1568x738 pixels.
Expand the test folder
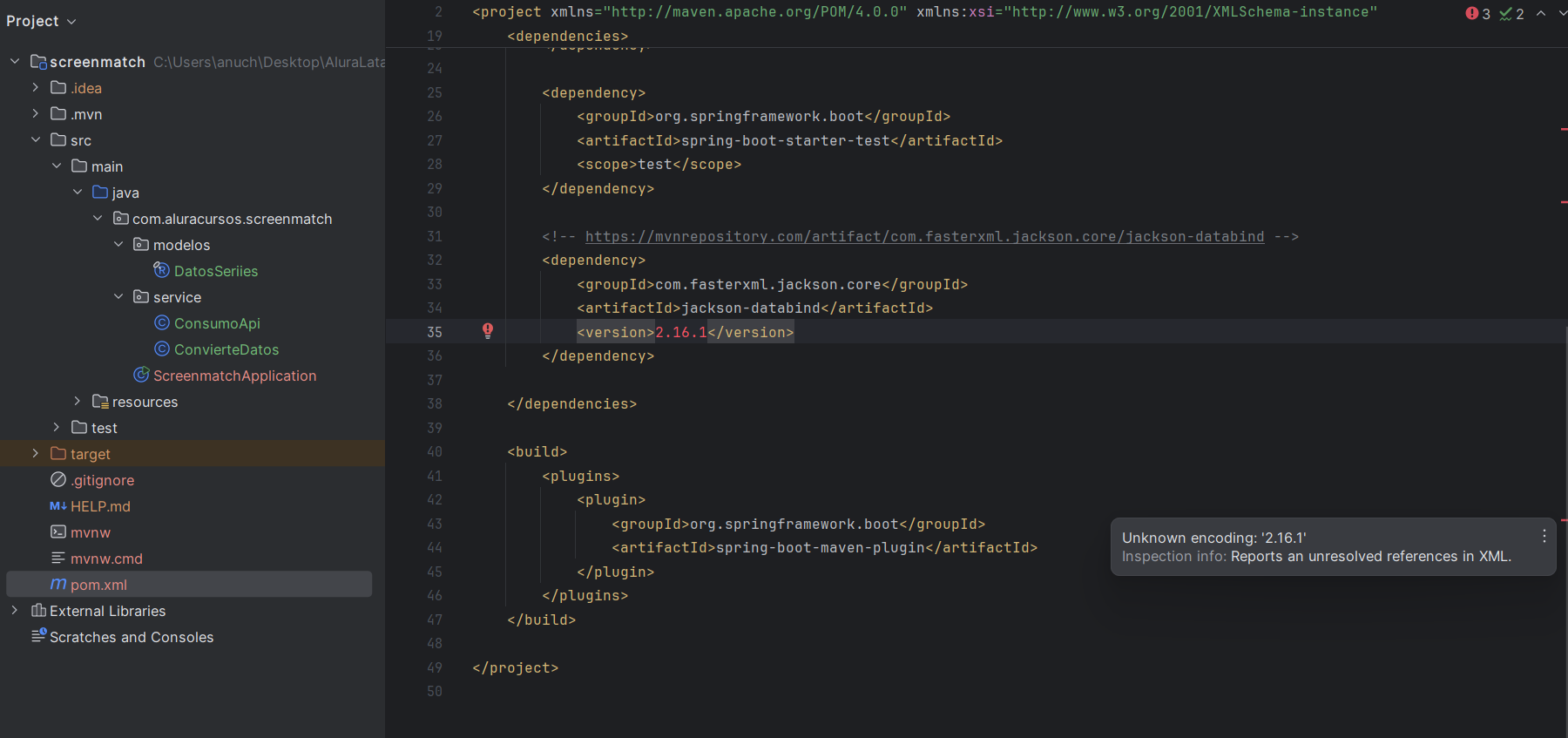pyautogui.click(x=57, y=427)
